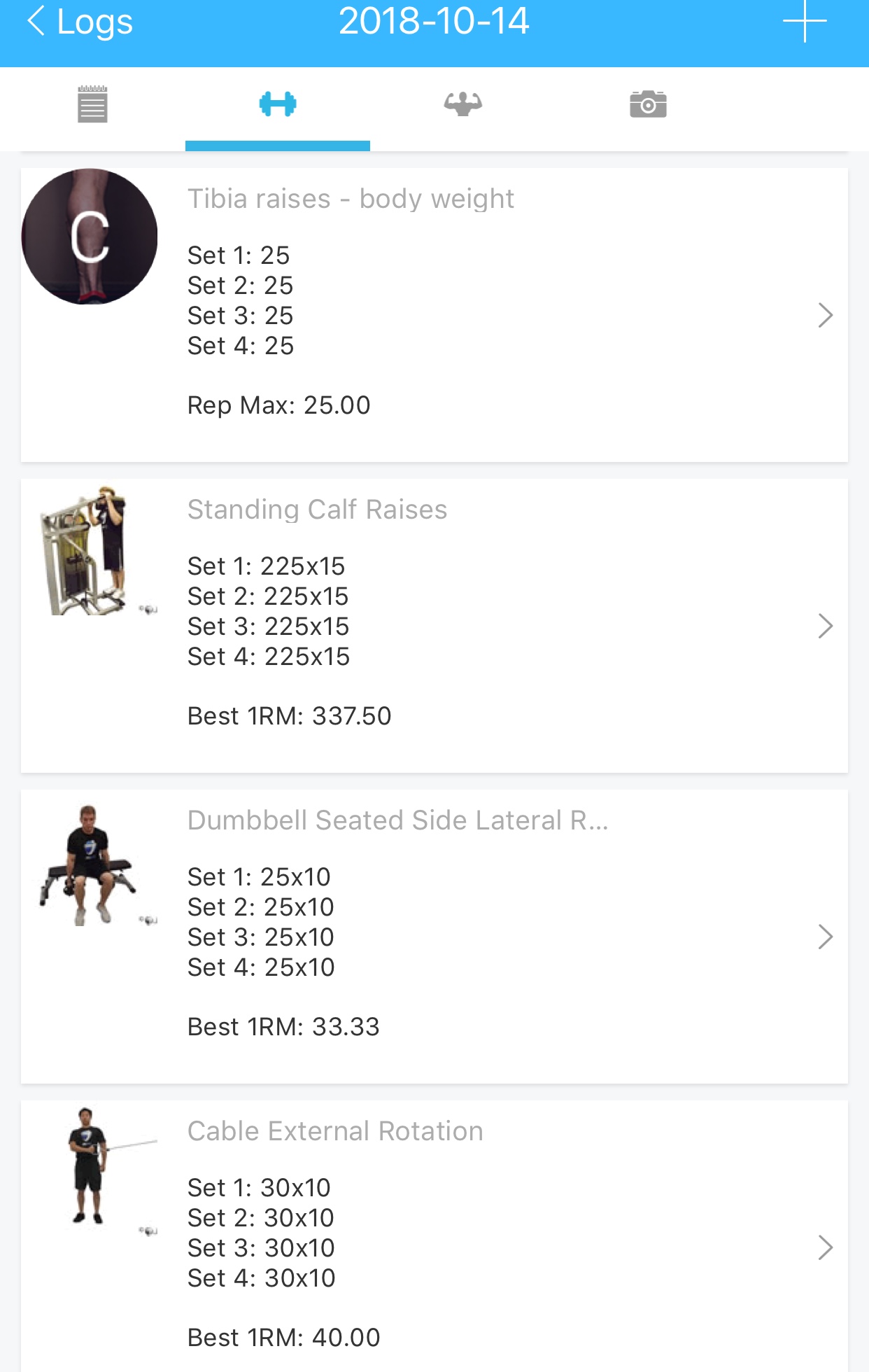Screen dimensions: 869x1372
Task: Open the camera photos tab
Action: 648,105
